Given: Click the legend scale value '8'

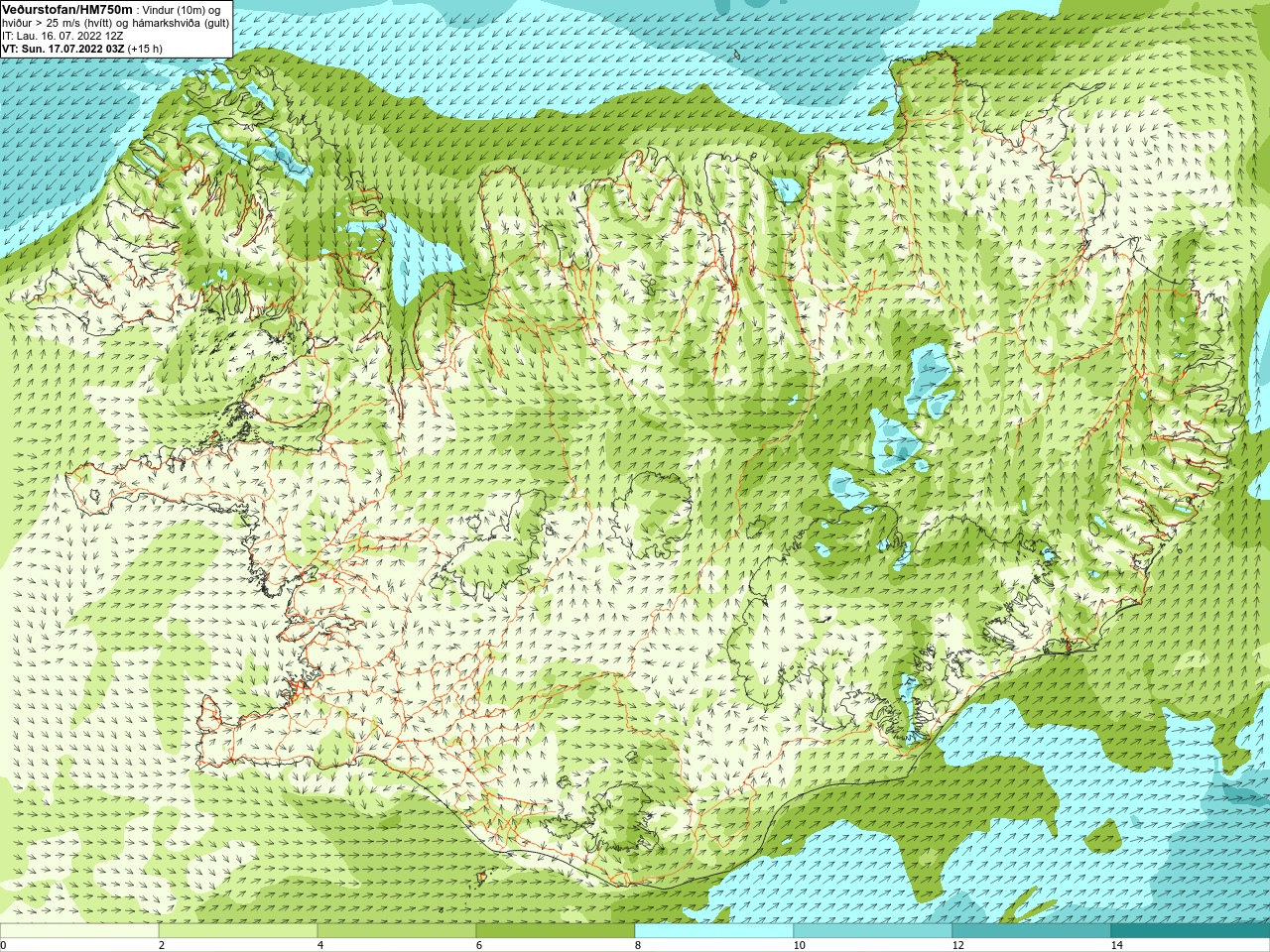Looking at the screenshot, I should click(x=638, y=945).
